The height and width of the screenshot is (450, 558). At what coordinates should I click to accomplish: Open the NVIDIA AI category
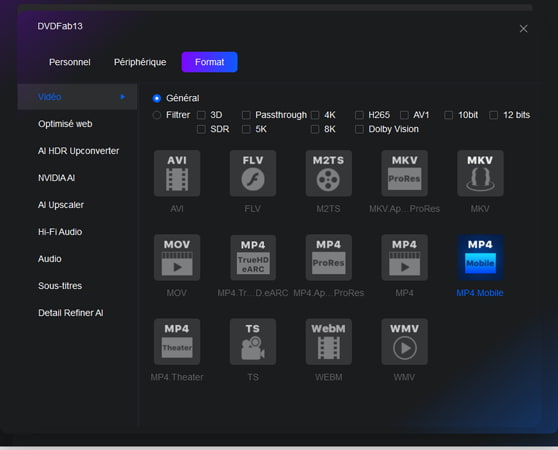coord(57,178)
